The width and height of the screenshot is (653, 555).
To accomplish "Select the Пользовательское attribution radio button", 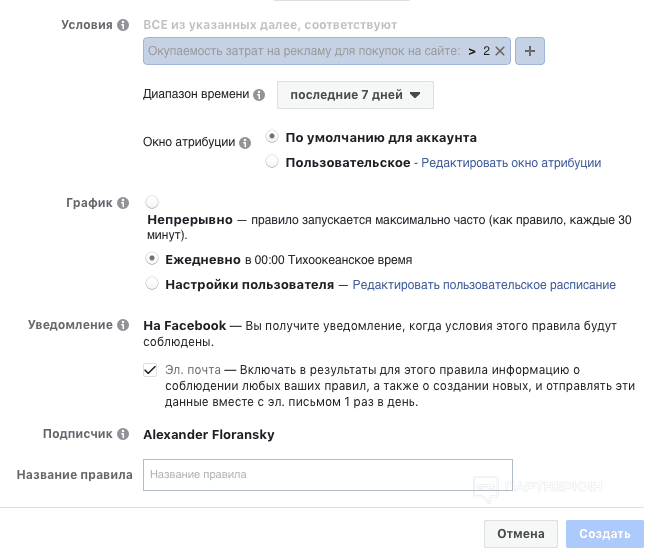I will (272, 161).
